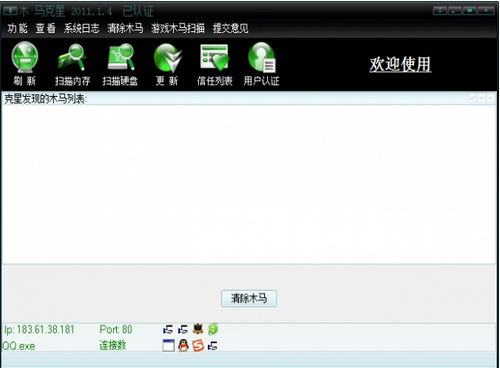
Task: Click the orange Sogou S icon
Action: point(198,345)
